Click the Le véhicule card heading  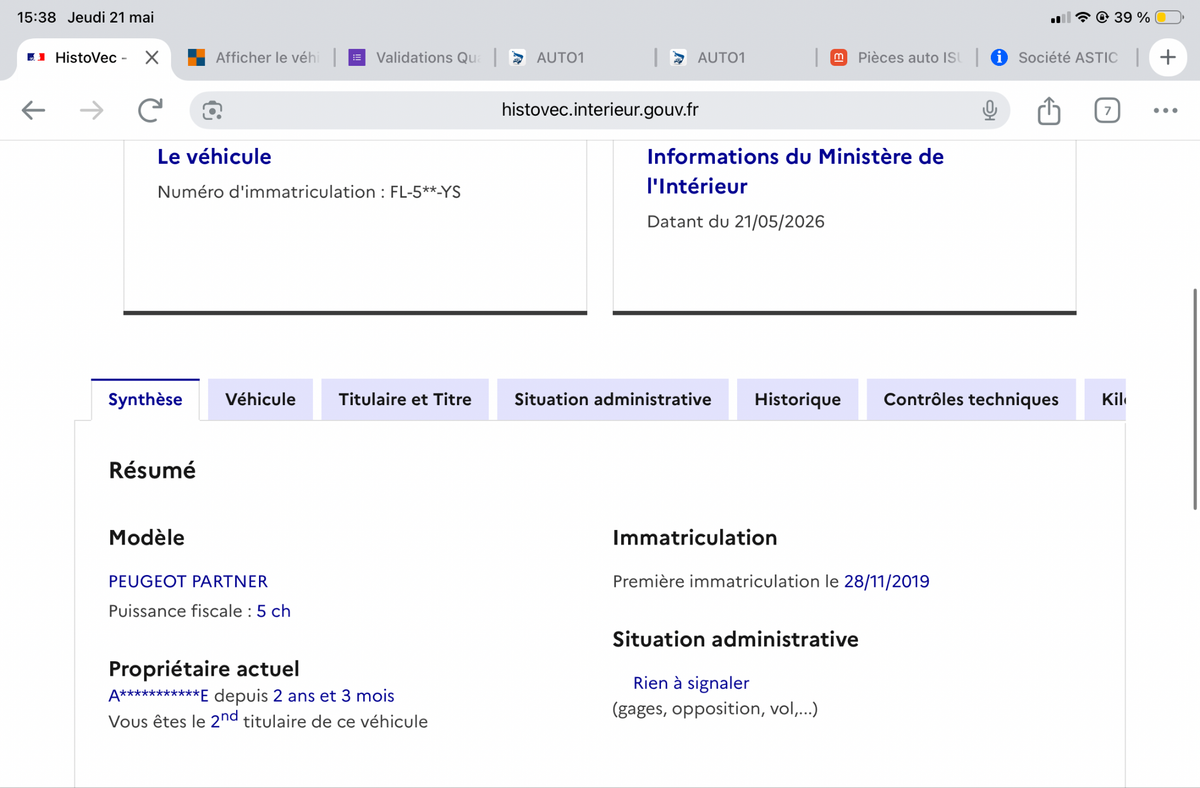tap(214, 156)
